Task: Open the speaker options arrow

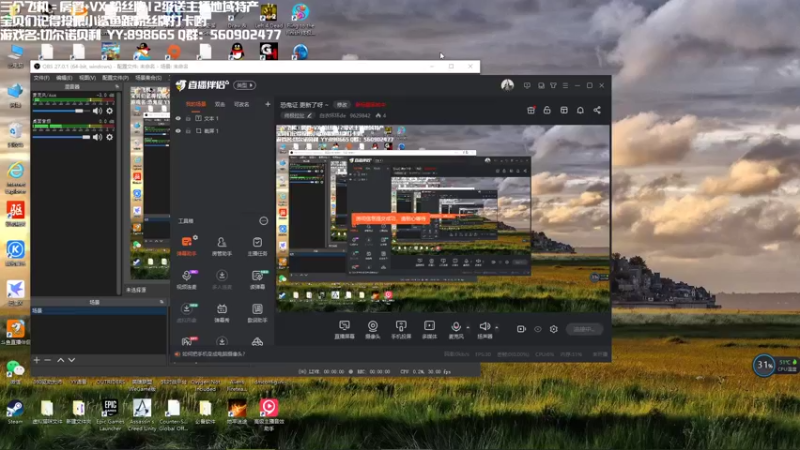Action: coord(496,328)
